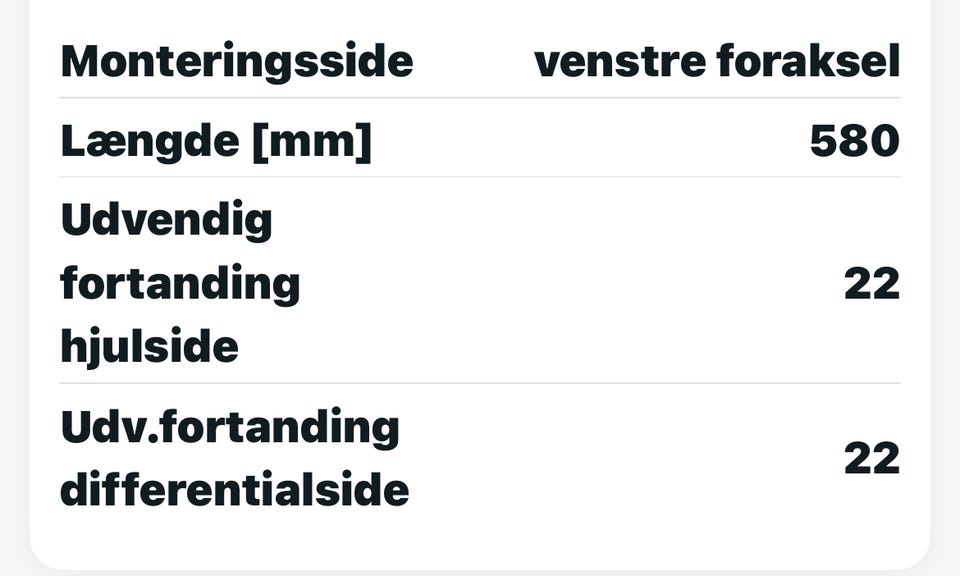Click empty space between 'Længde [mm]' and 580
Viewport: 960px width, 576px height.
click(590, 142)
